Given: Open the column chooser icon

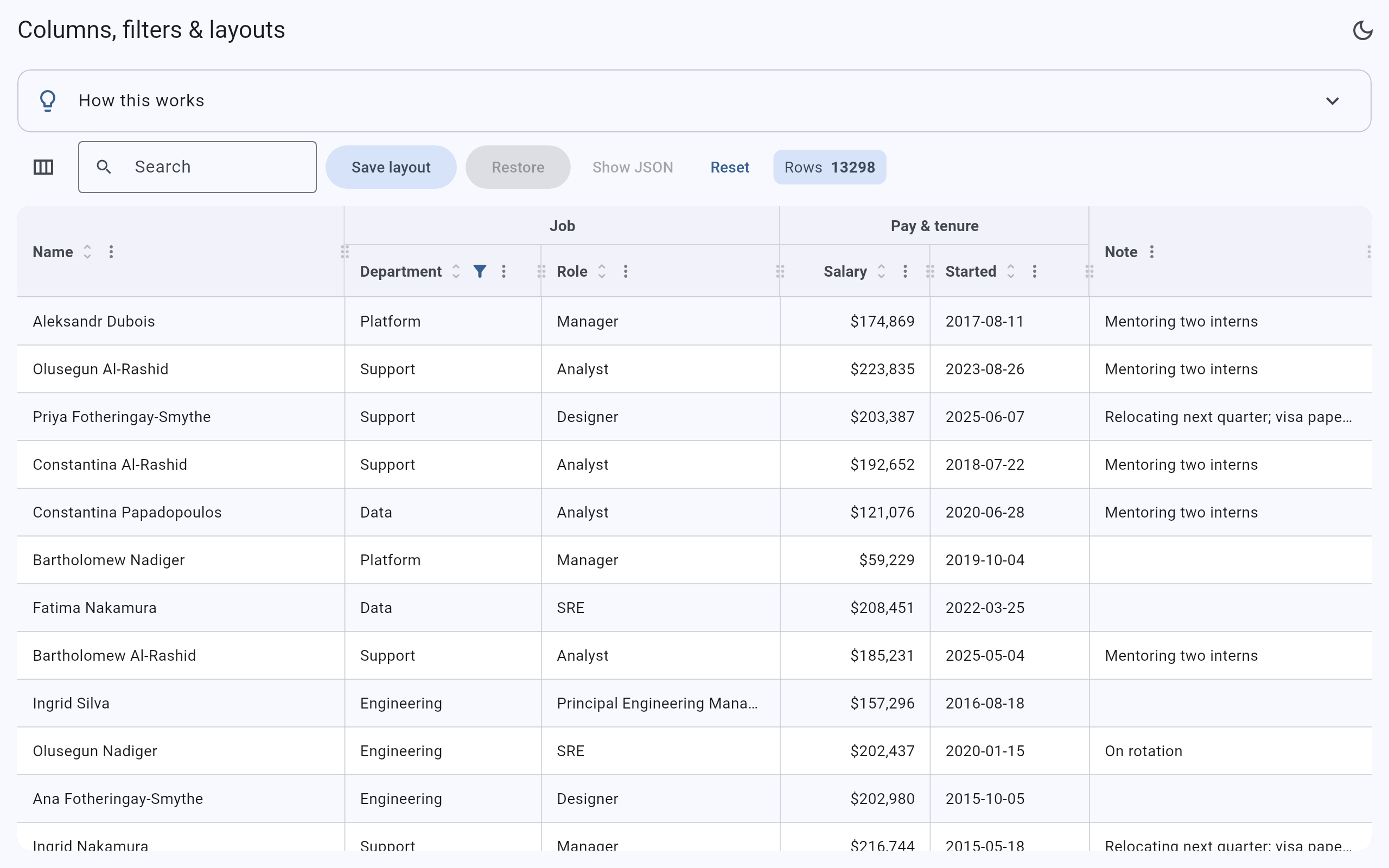Looking at the screenshot, I should click(x=43, y=167).
